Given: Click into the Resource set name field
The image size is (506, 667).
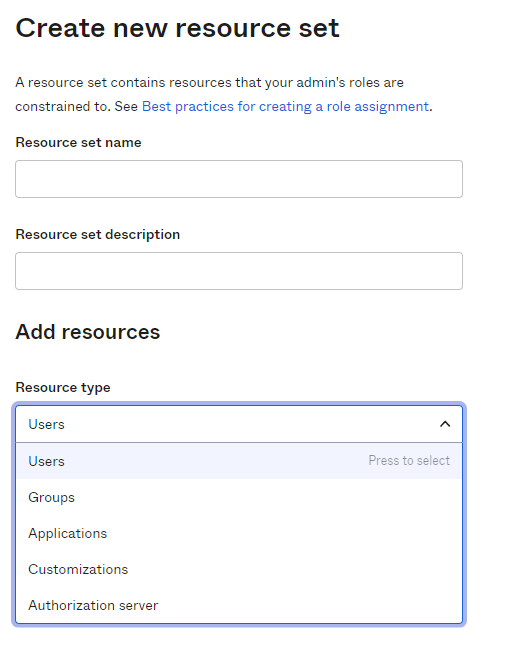Looking at the screenshot, I should [239, 179].
